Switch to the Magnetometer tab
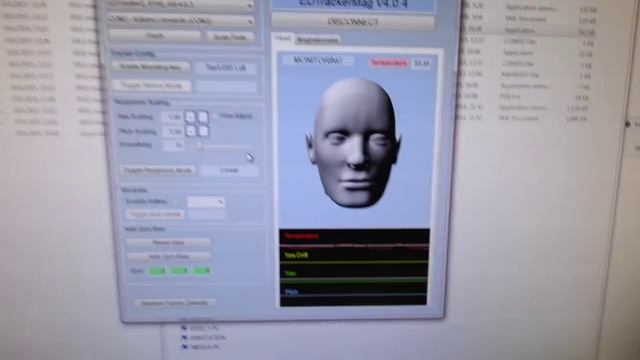The width and height of the screenshot is (640, 360). point(318,40)
